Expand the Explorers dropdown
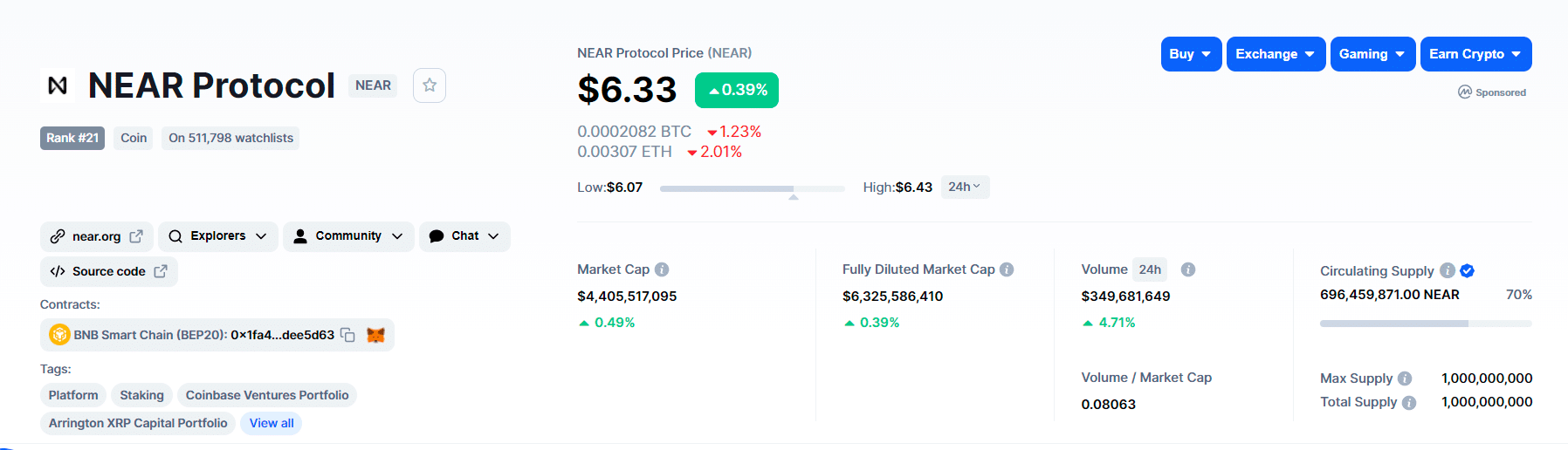This screenshot has height=450, width=1568. tap(218, 236)
